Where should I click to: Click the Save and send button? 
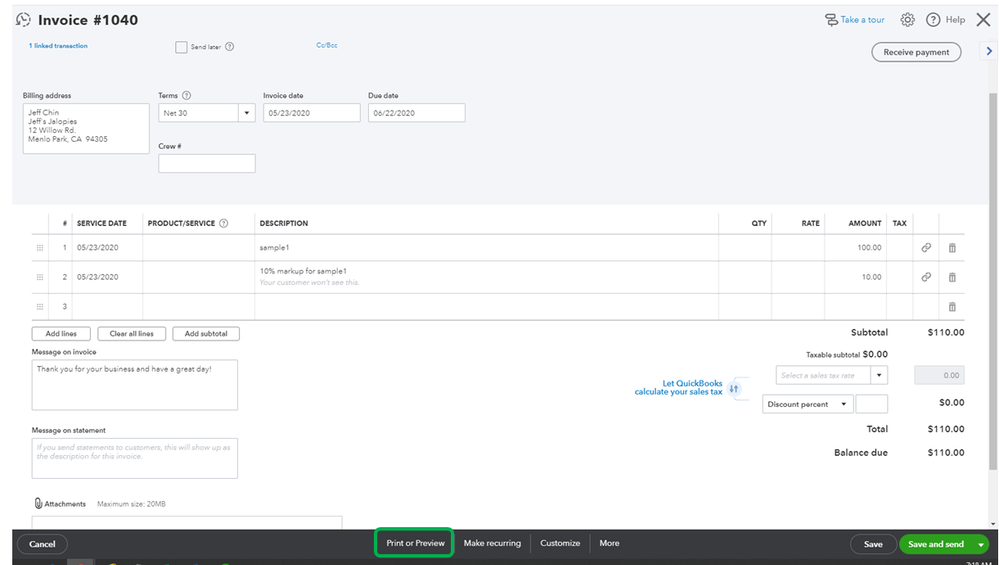[x=936, y=544]
